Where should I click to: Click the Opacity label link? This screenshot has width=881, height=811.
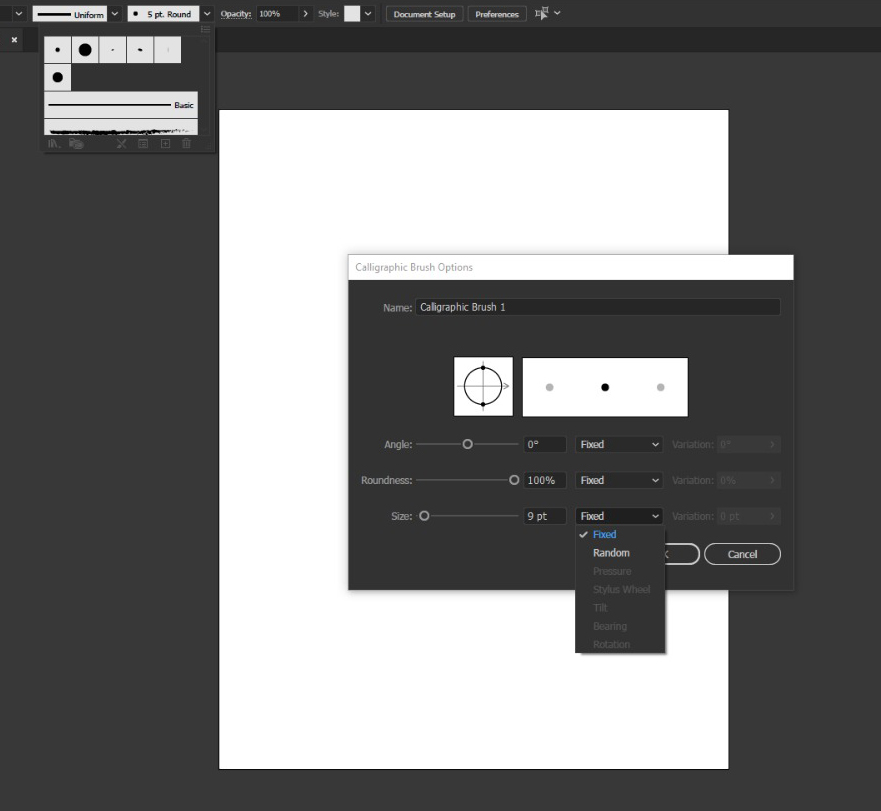[235, 14]
